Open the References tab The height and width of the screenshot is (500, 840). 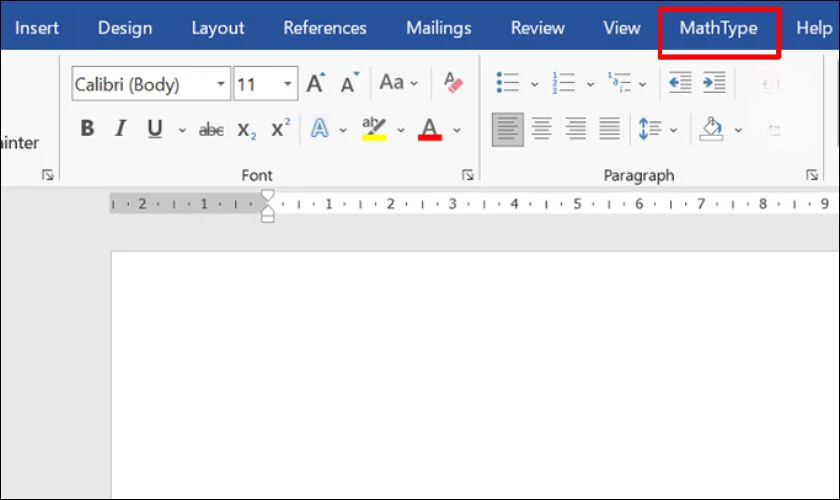[x=325, y=28]
